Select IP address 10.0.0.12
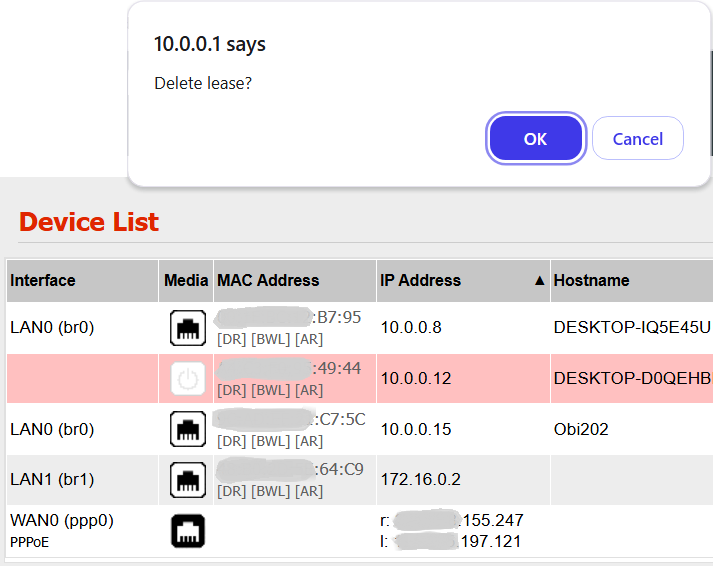The width and height of the screenshot is (713, 566). 416,378
